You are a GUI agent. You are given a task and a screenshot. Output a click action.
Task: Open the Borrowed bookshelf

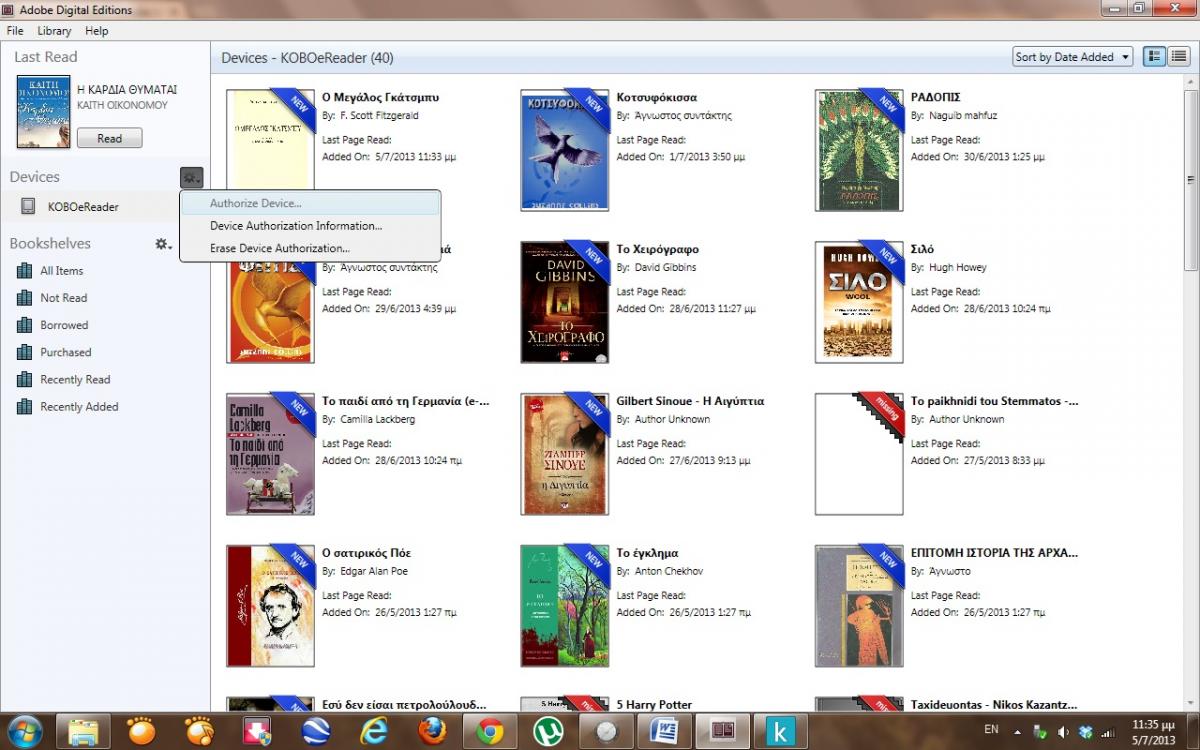click(x=64, y=325)
